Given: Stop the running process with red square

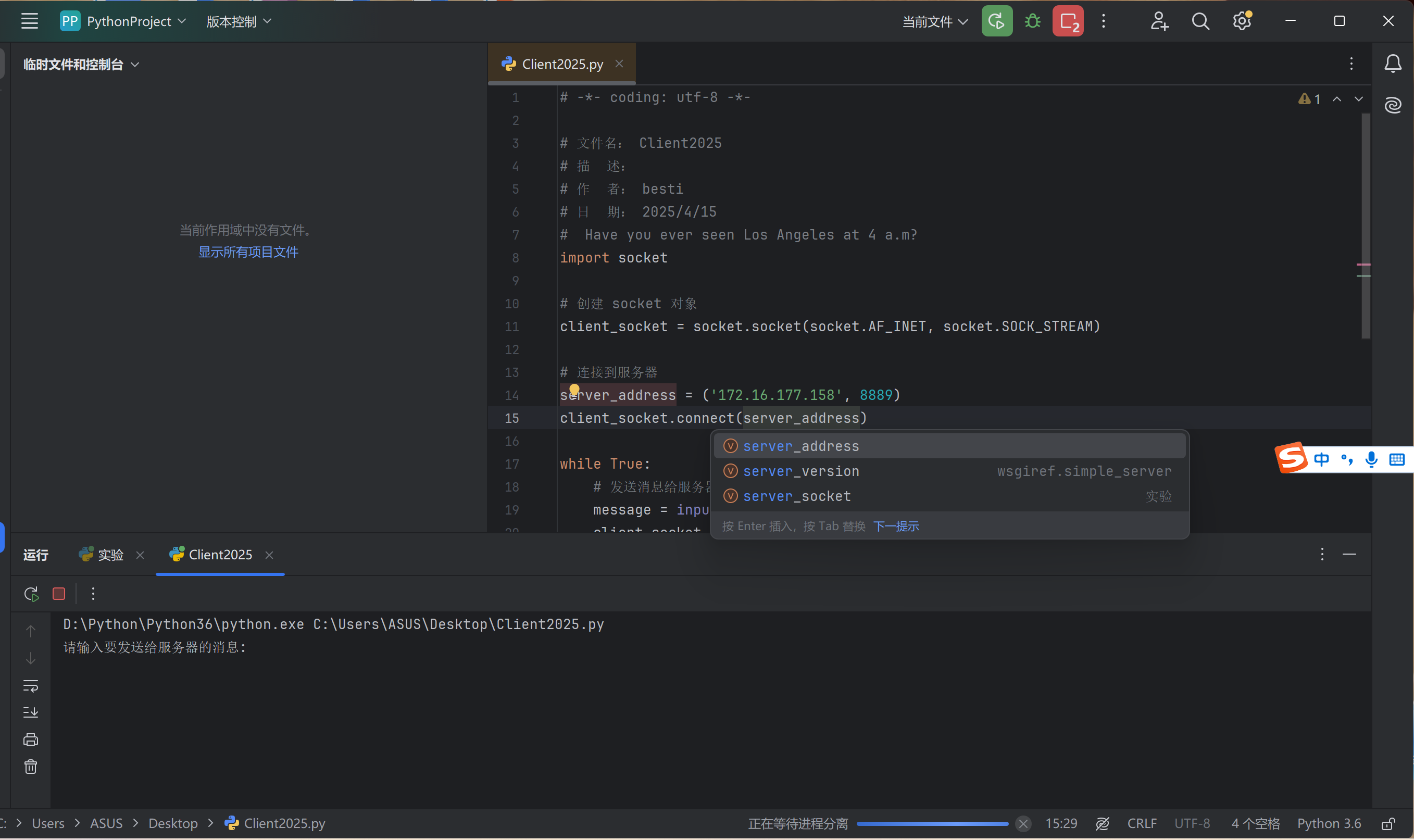Looking at the screenshot, I should [59, 594].
